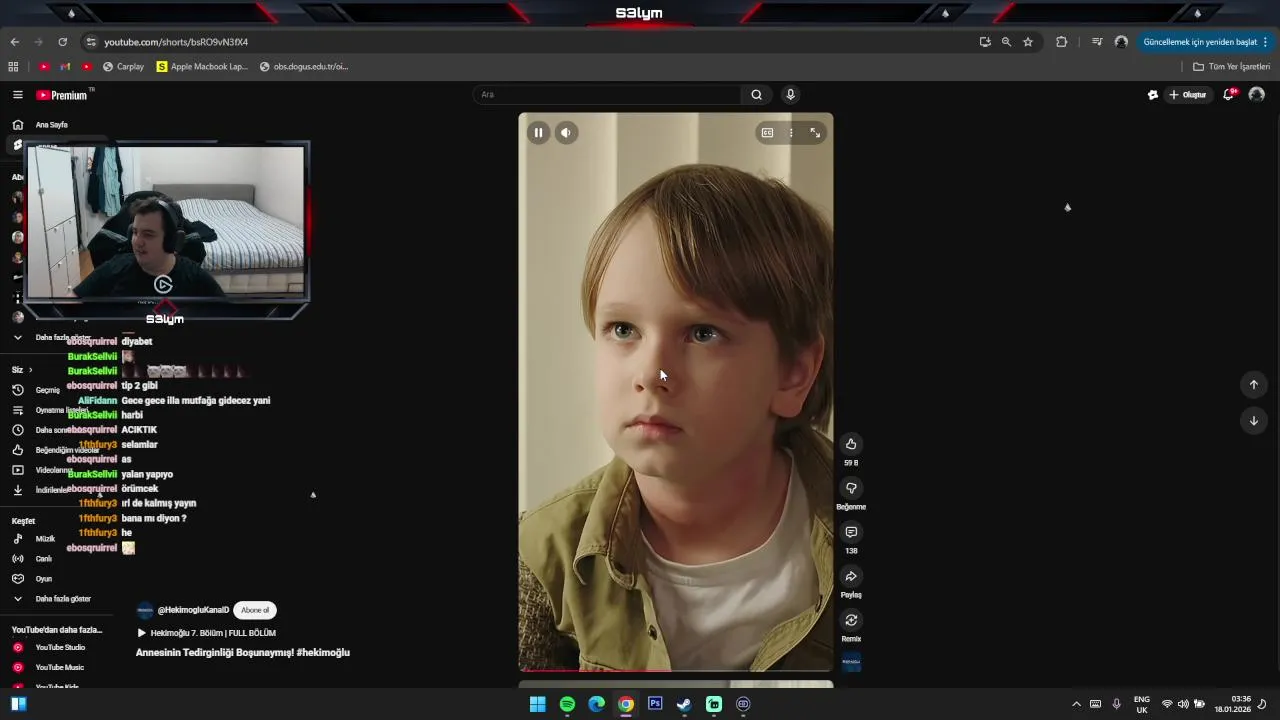Open Beğendiğim videolar in sidebar
The width and height of the screenshot is (1280, 720).
pyautogui.click(x=55, y=450)
